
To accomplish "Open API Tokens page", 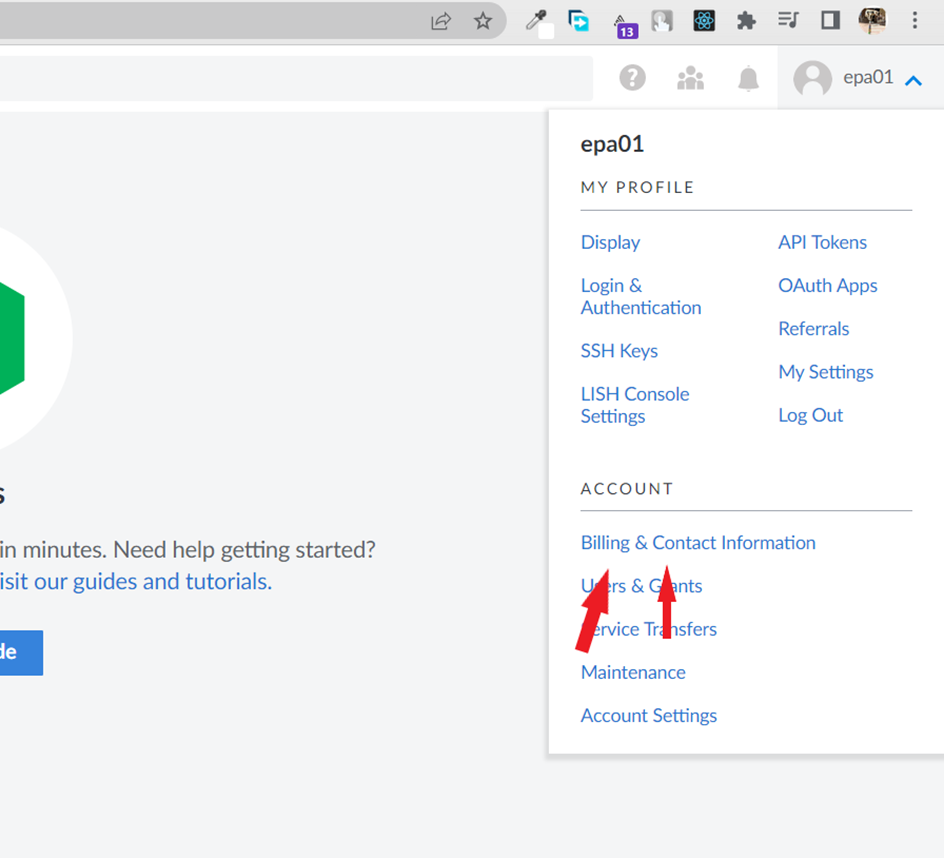I will (822, 242).
